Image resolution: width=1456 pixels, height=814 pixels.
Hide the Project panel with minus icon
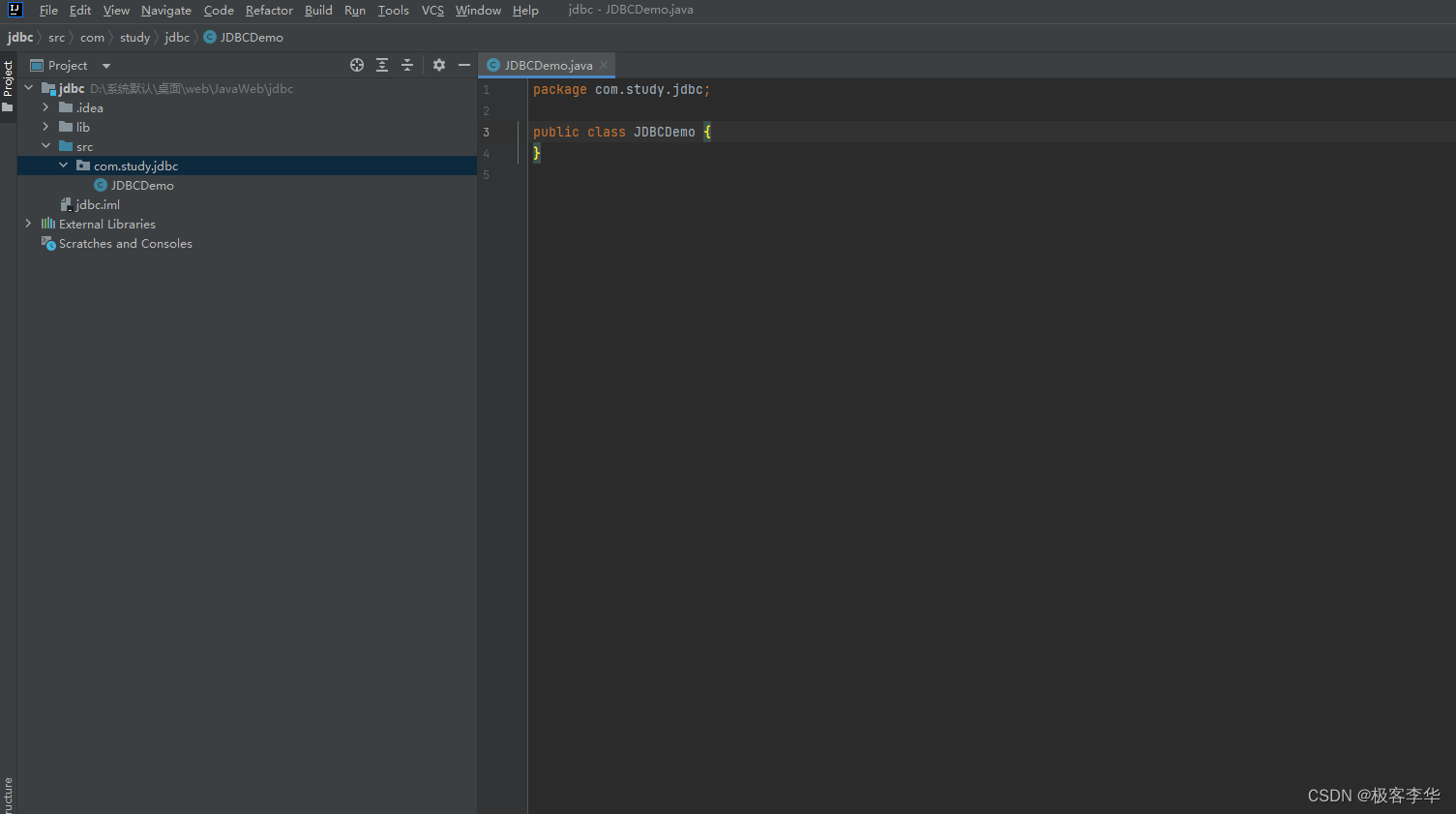[x=464, y=65]
